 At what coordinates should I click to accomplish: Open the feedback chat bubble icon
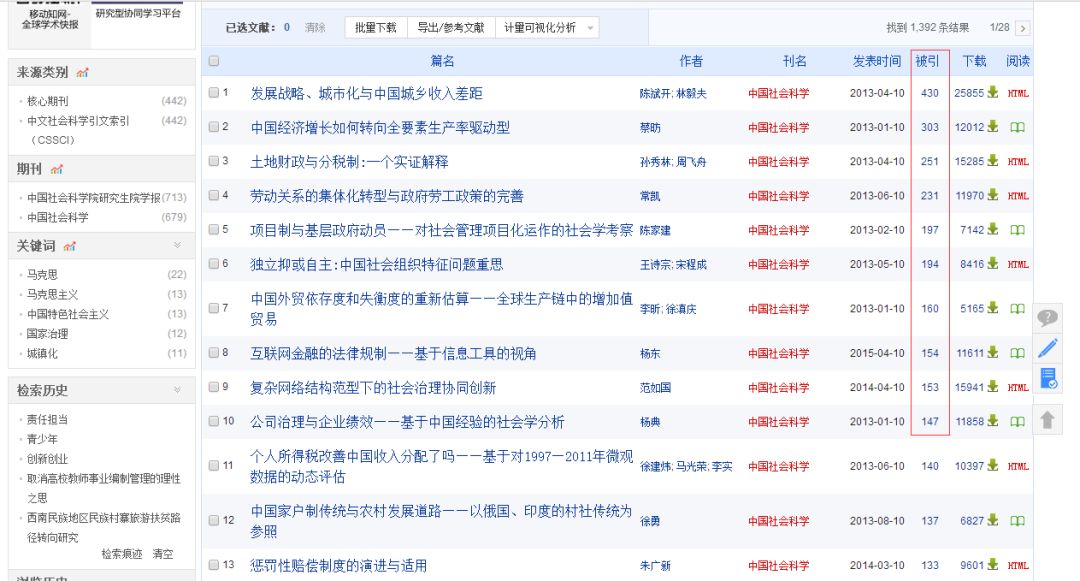(1048, 317)
